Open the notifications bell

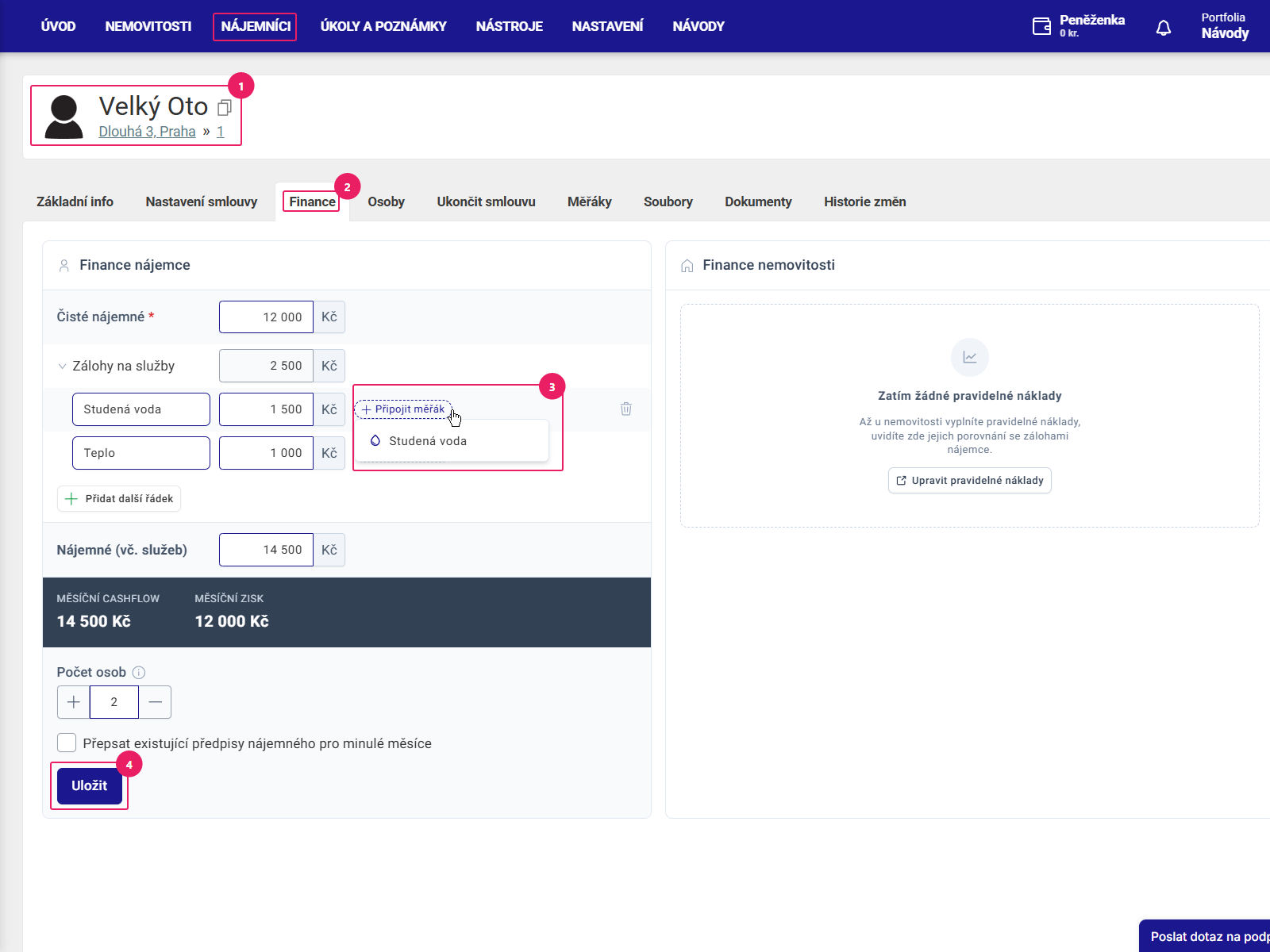point(1164,28)
